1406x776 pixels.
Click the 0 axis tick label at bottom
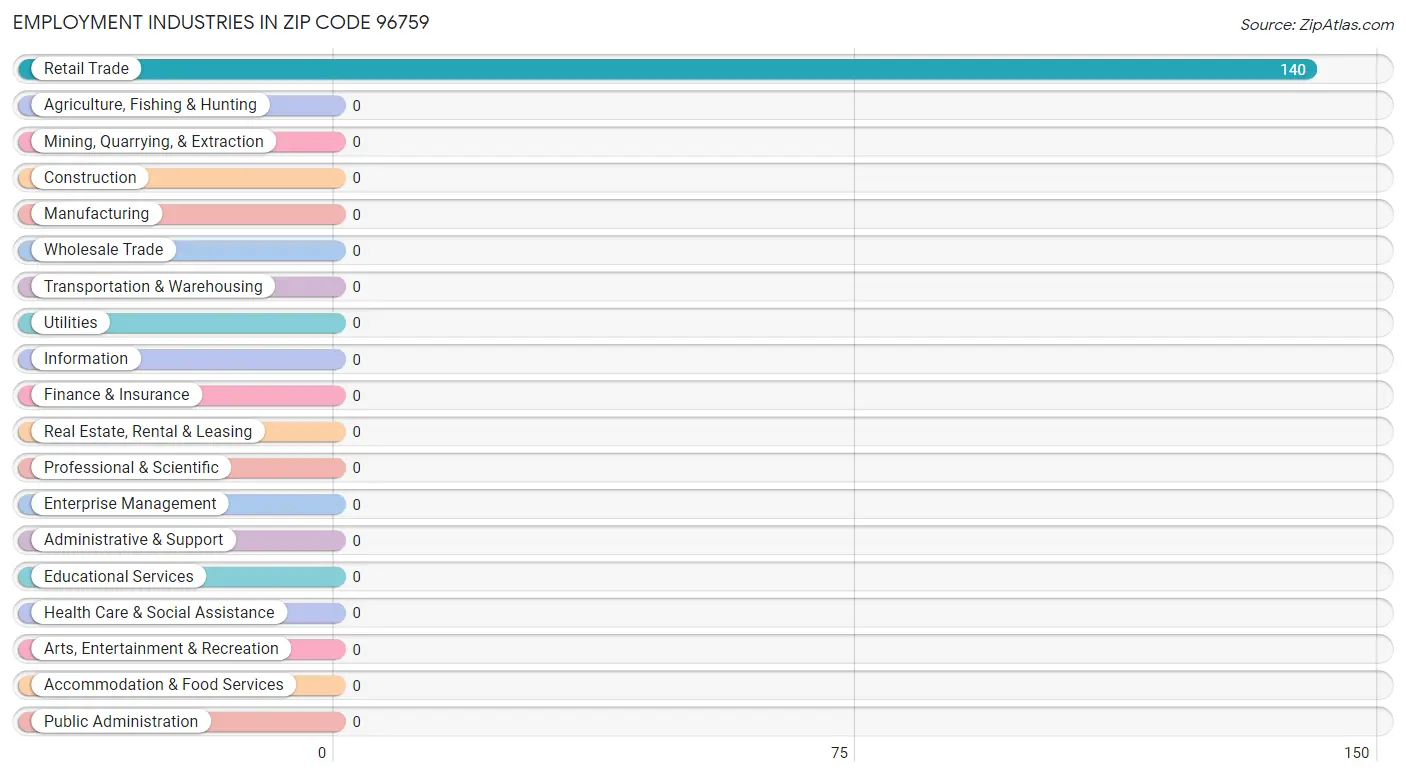322,753
